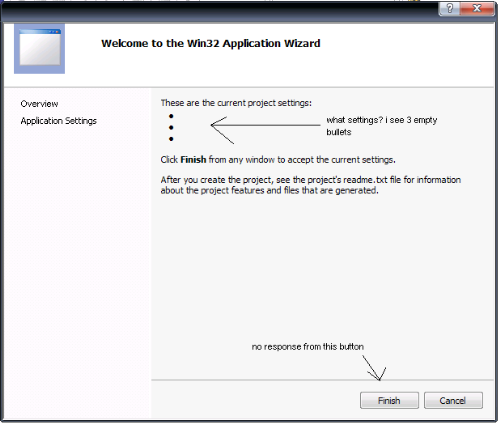Click the help question mark button

[x=449, y=8]
